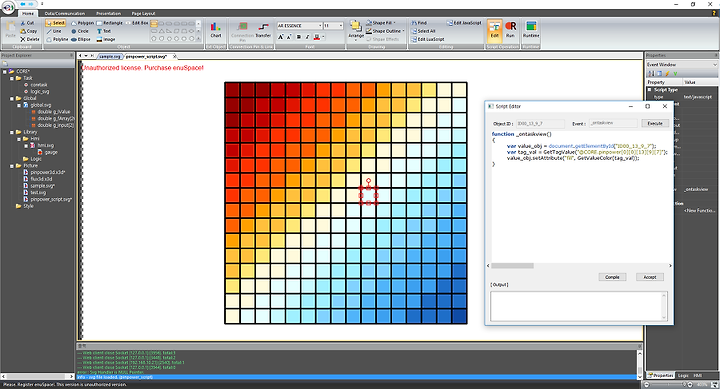Screen dimensions: 720x389
Task: Toggle bold font formatting
Action: (x=298, y=37)
